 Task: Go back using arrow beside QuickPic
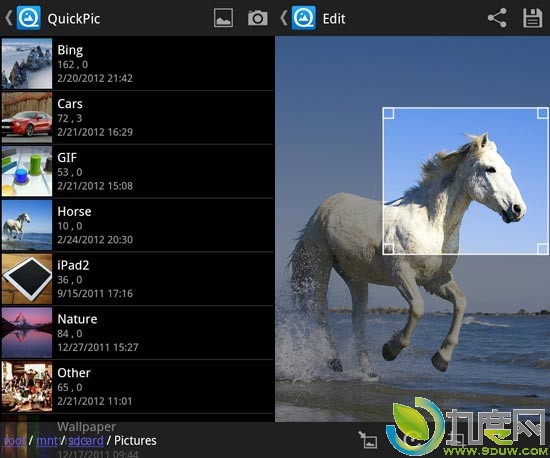(9, 18)
